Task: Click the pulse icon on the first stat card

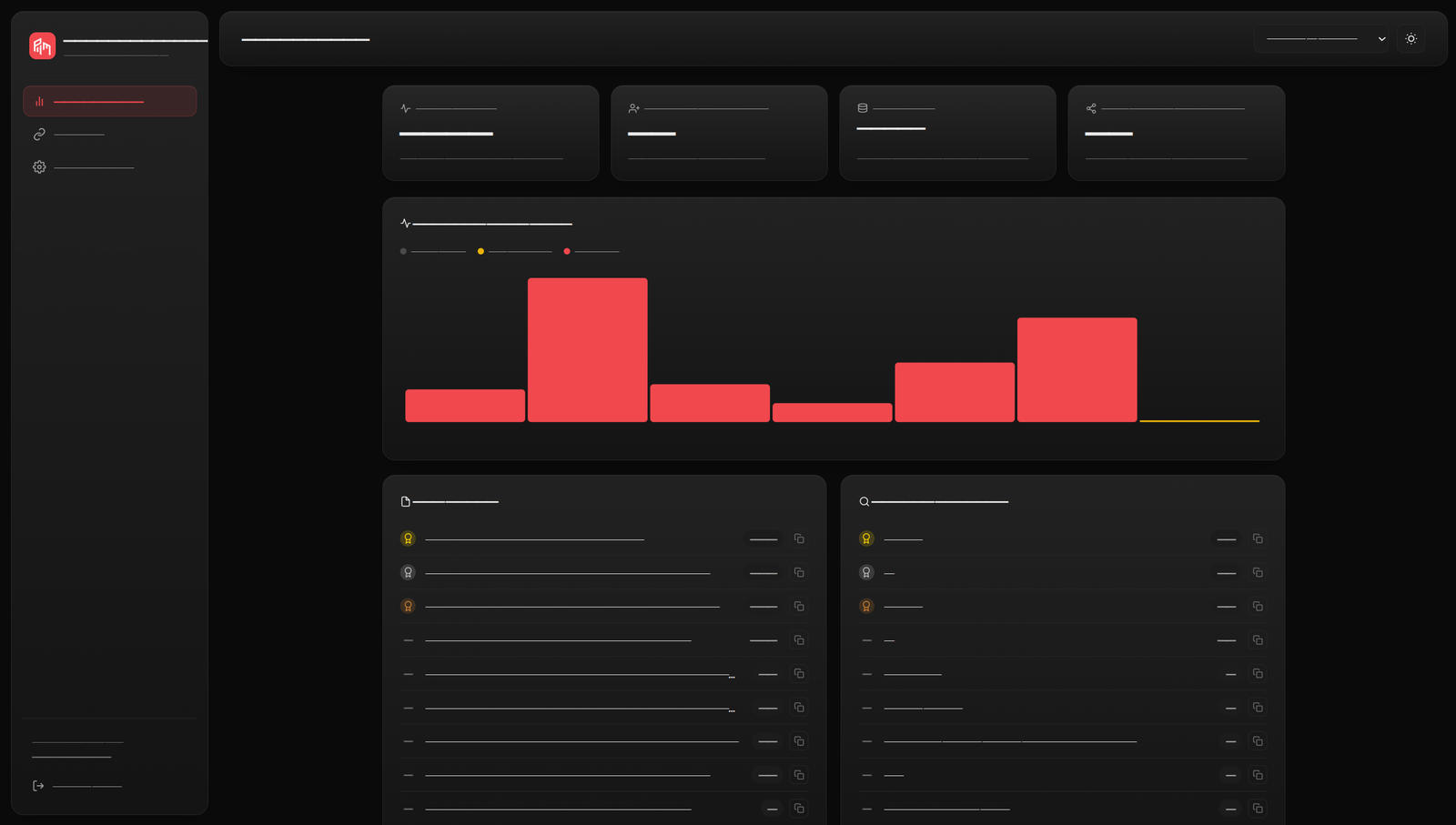Action: tap(406, 108)
